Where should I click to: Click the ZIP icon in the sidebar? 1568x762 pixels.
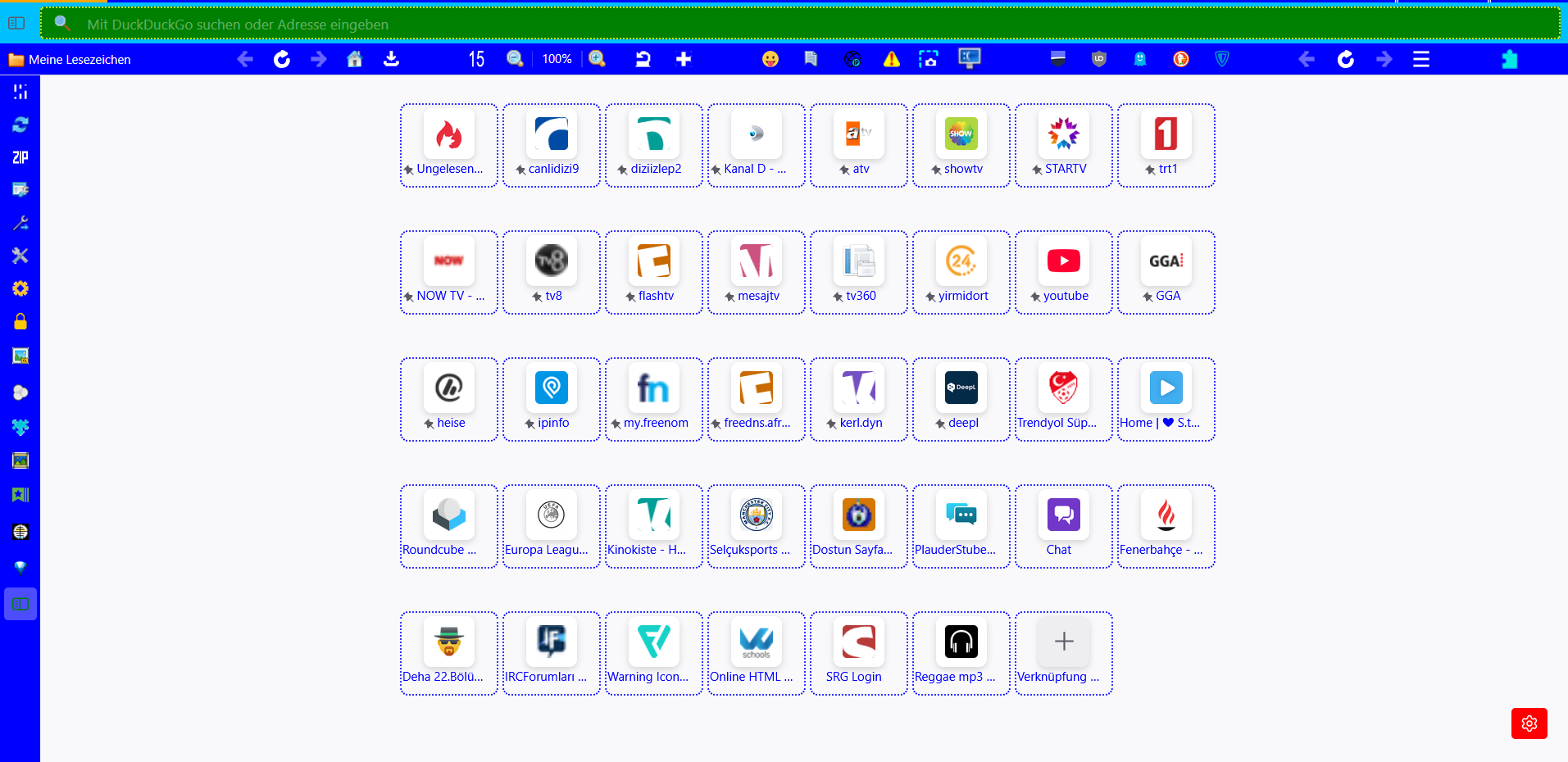click(x=20, y=157)
